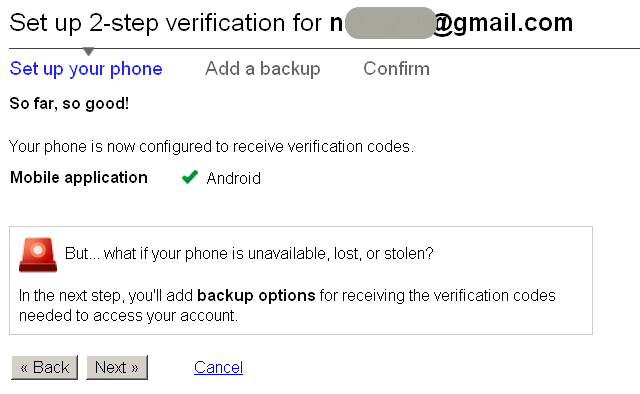Click the 'Set up 2-step verification' title
The image size is (640, 394).
point(165,22)
